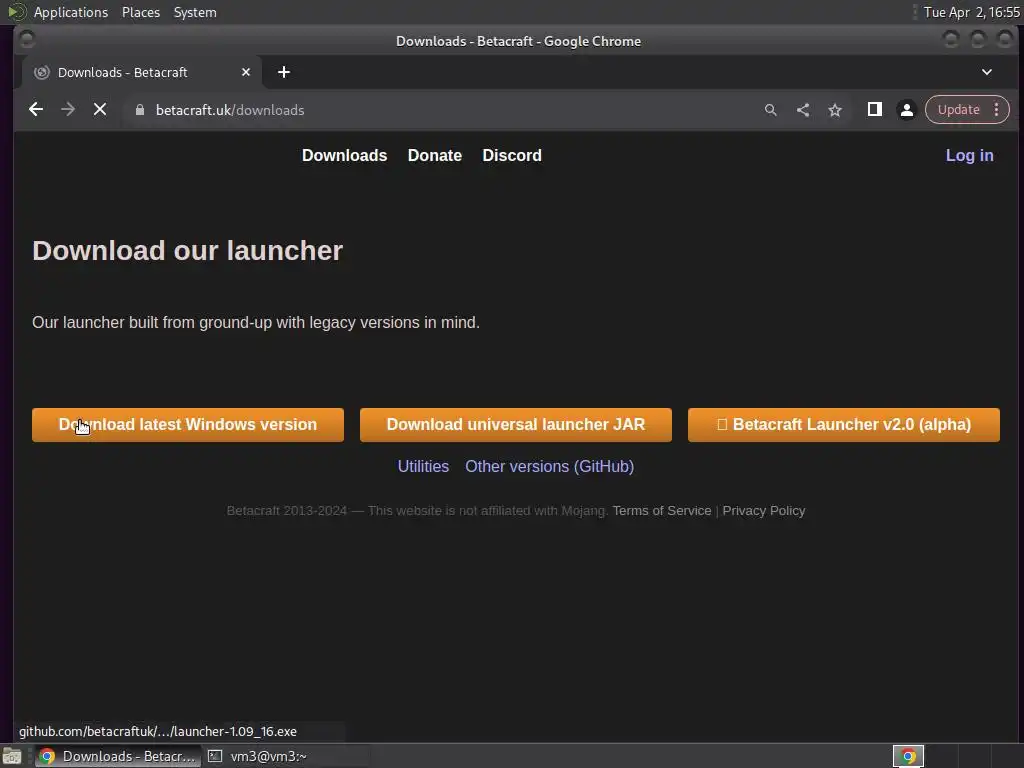The width and height of the screenshot is (1024, 768).
Task: Stop loading the page
Action: (x=100, y=110)
